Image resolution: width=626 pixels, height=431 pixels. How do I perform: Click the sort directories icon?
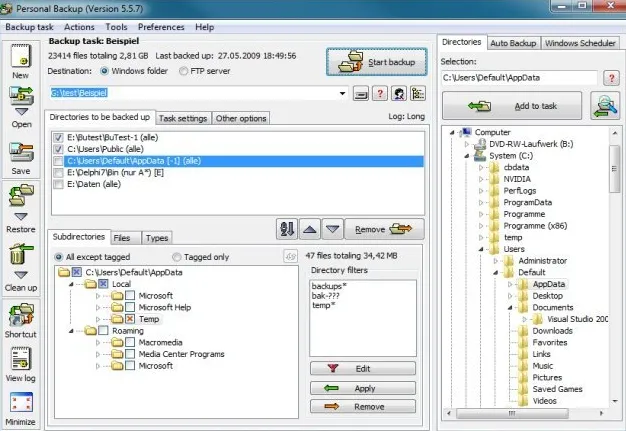tap(287, 229)
